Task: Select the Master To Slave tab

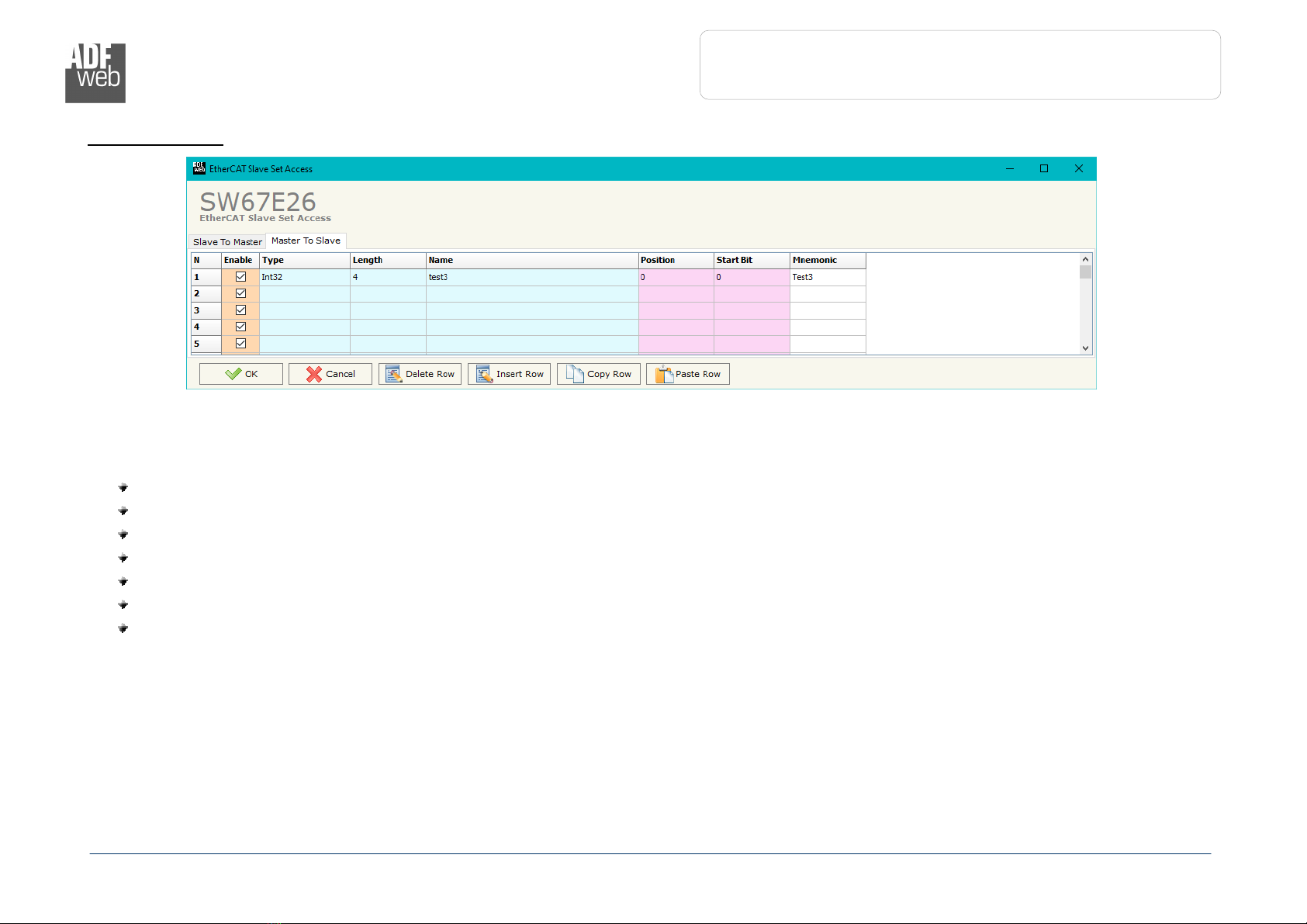Action: (306, 241)
